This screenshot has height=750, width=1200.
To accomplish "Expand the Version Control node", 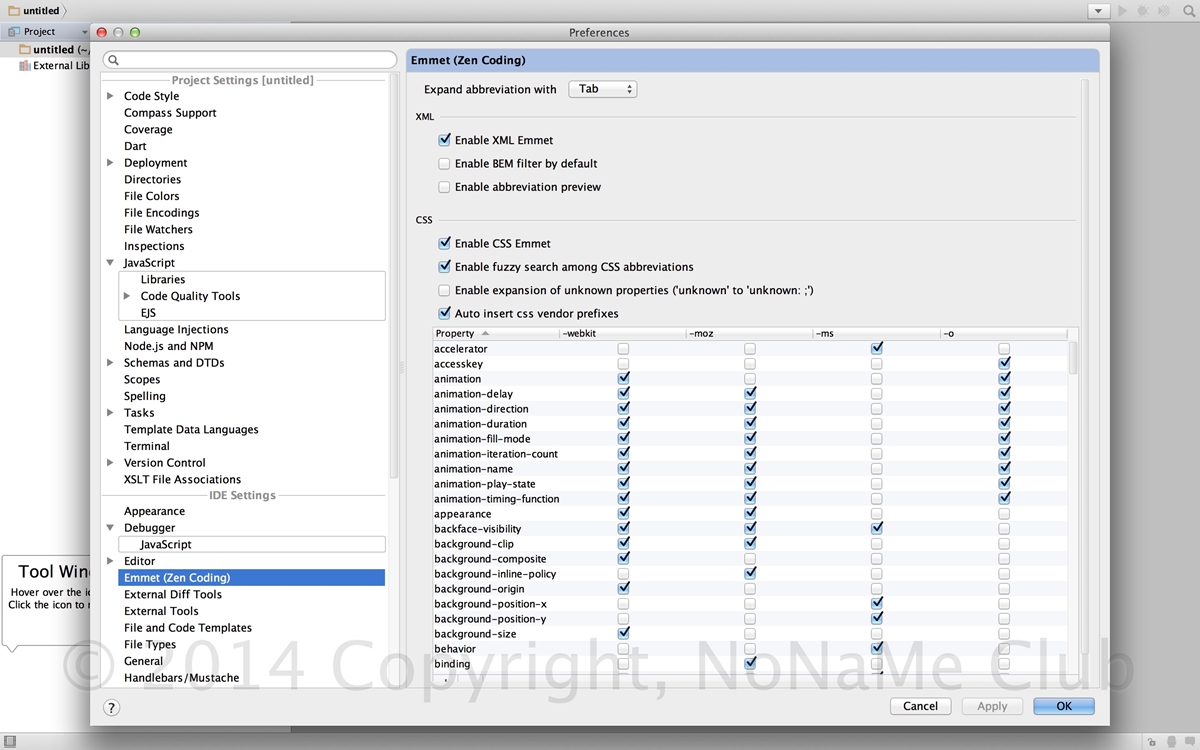I will click(110, 463).
